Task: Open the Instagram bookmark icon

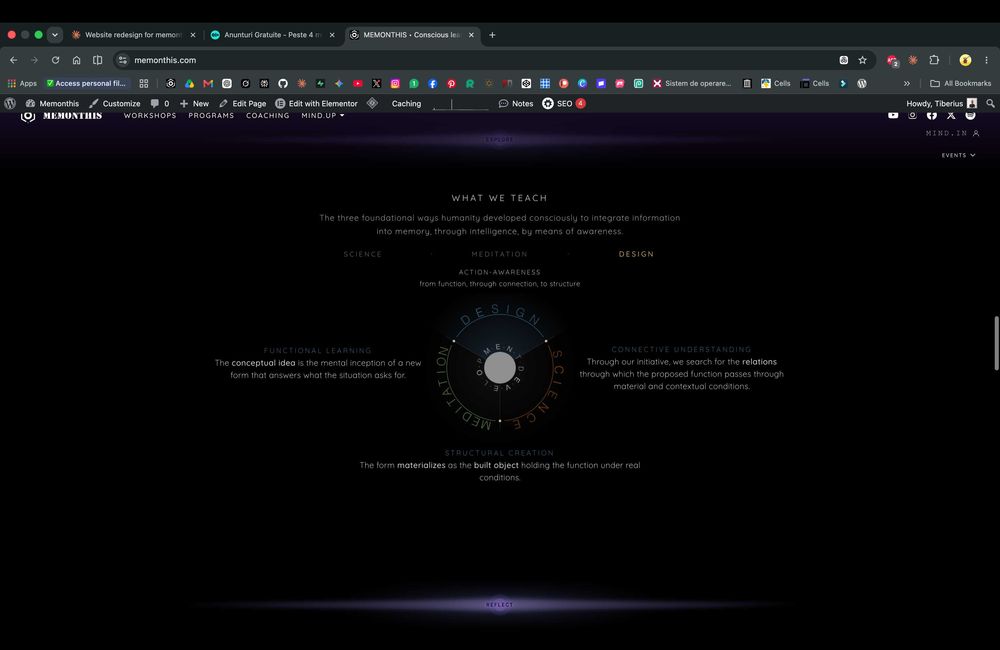Action: (x=395, y=84)
